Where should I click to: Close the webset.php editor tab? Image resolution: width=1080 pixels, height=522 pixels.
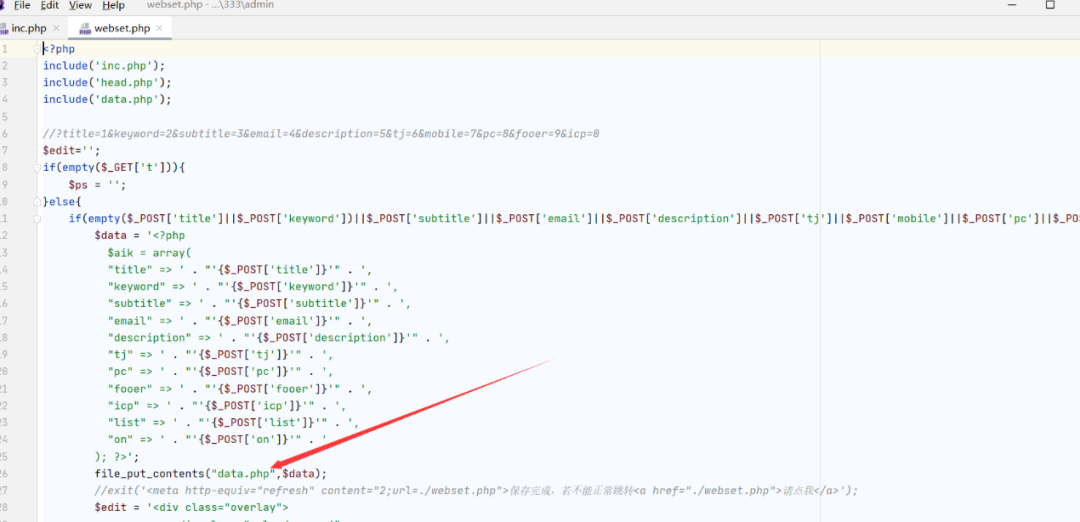(159, 28)
